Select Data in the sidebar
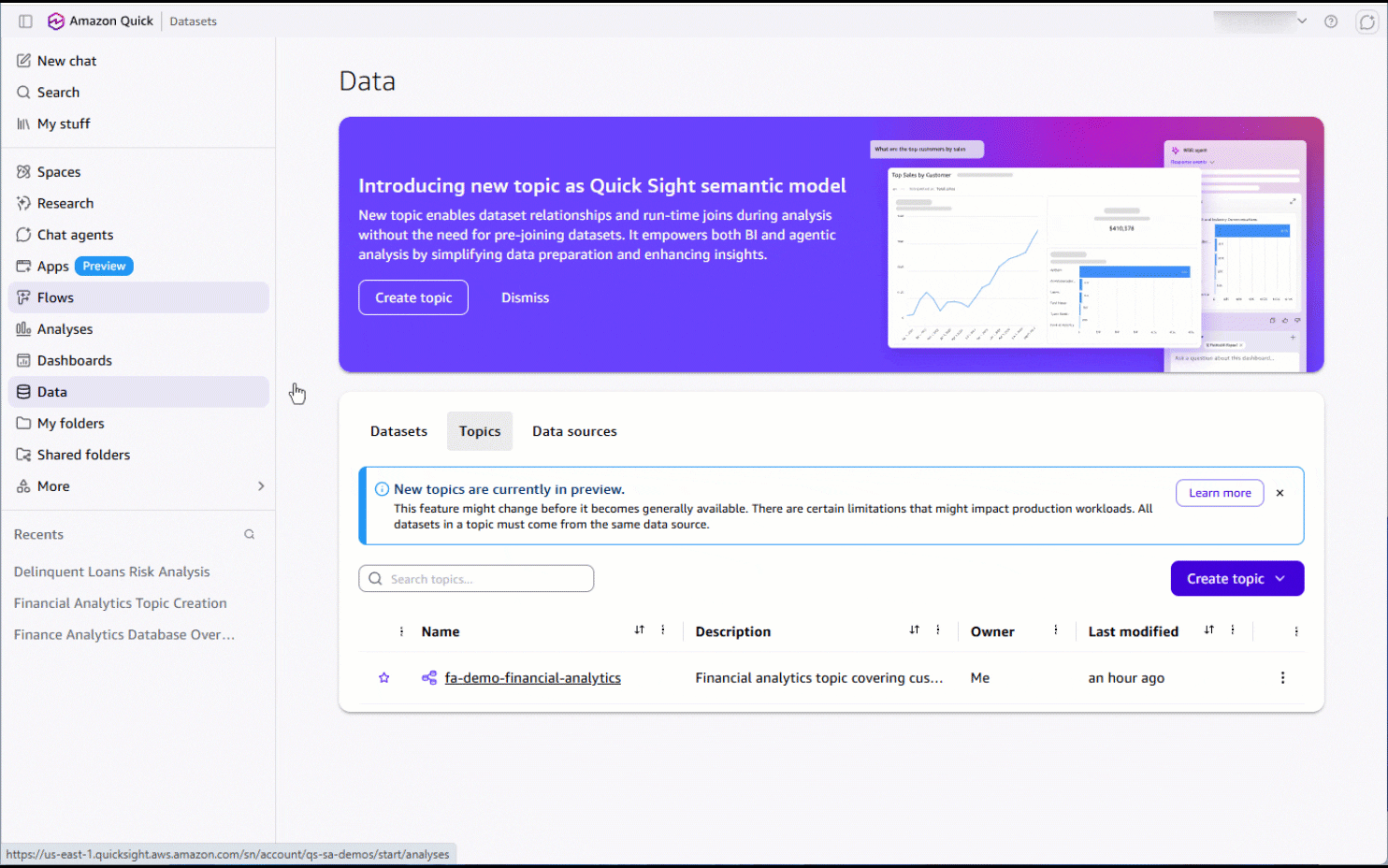1388x868 pixels. [138, 392]
